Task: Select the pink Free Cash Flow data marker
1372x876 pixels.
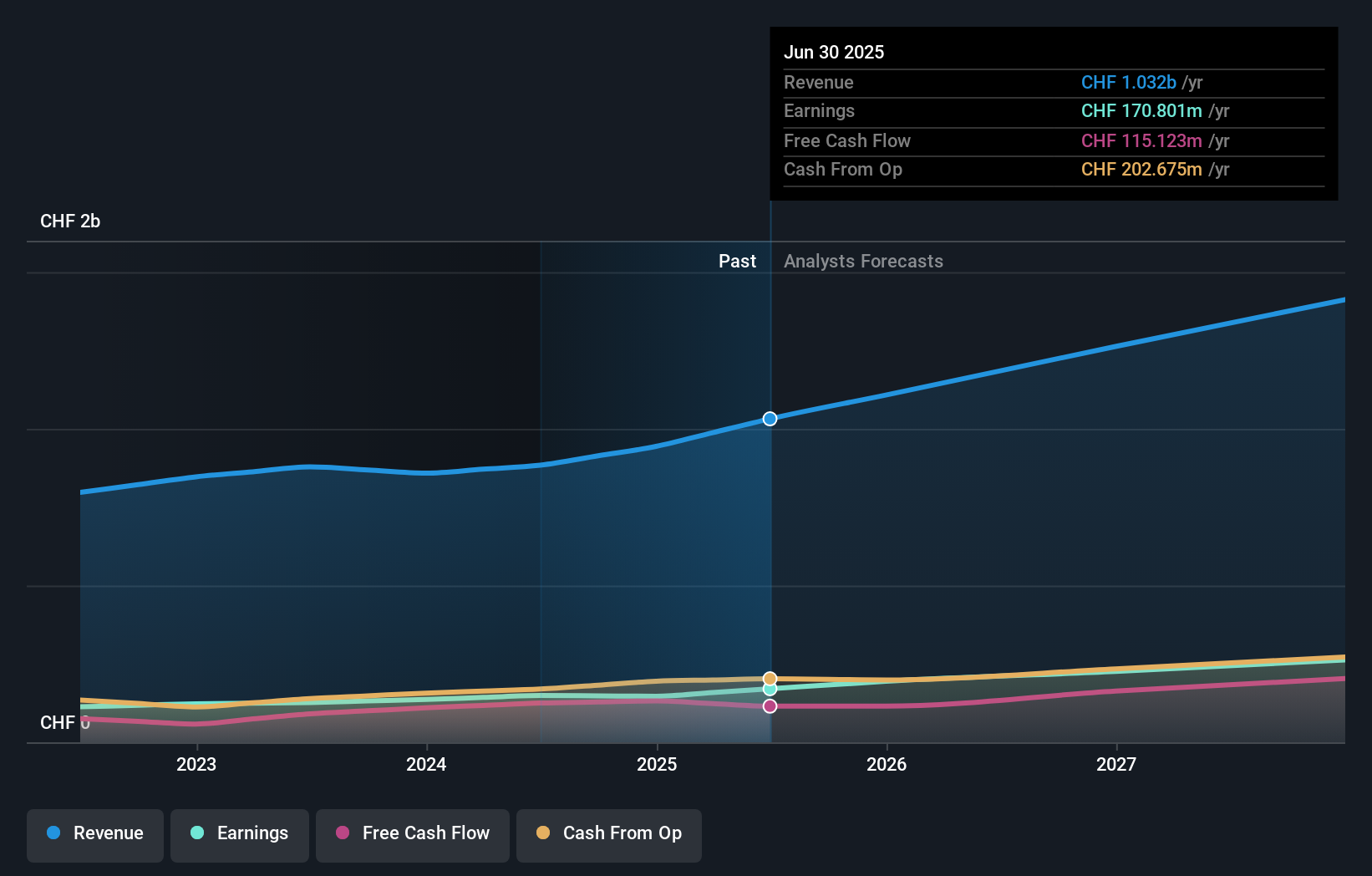Action: (770, 705)
